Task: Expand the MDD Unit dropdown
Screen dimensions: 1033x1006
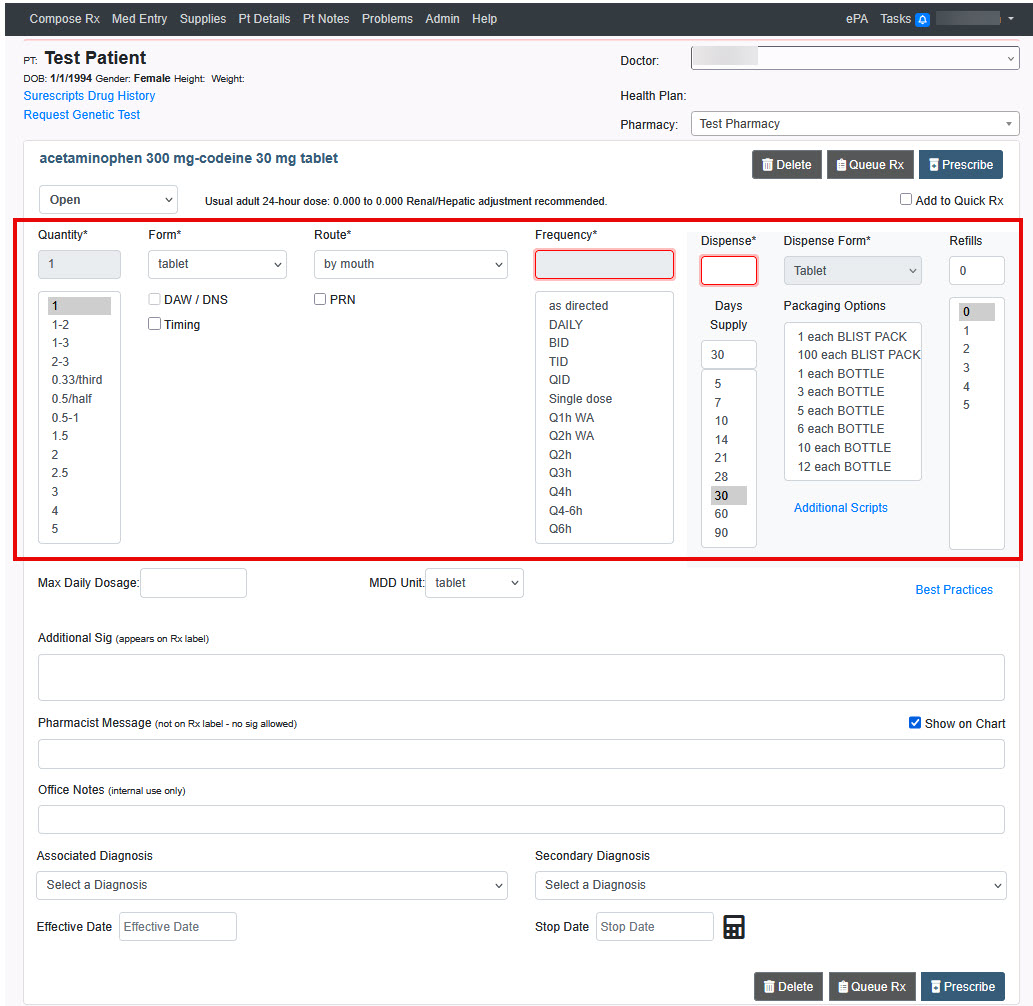Action: [474, 583]
